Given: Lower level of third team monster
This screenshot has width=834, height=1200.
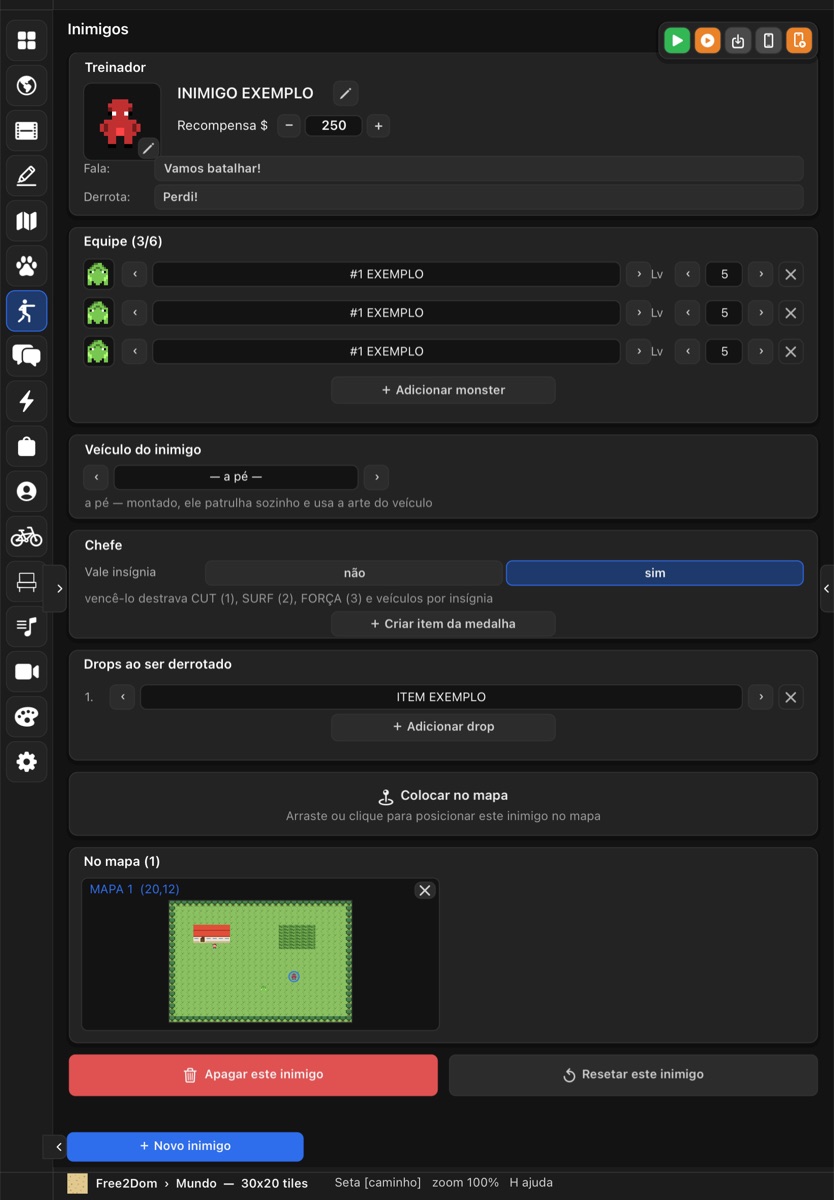Looking at the screenshot, I should [x=687, y=351].
